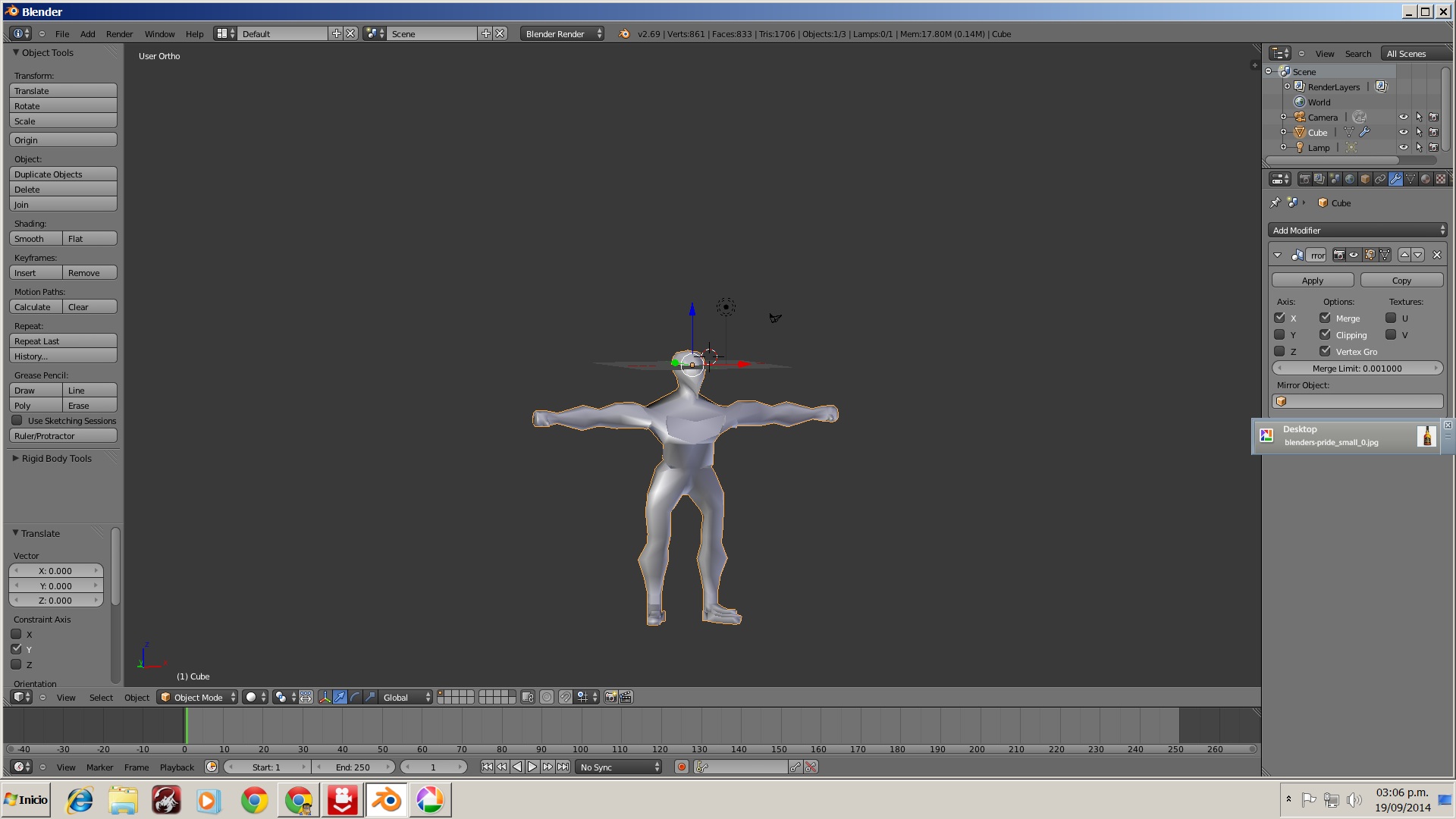Expand the Rigid Body Tools panel
The height and width of the screenshot is (819, 1456).
[x=56, y=459]
